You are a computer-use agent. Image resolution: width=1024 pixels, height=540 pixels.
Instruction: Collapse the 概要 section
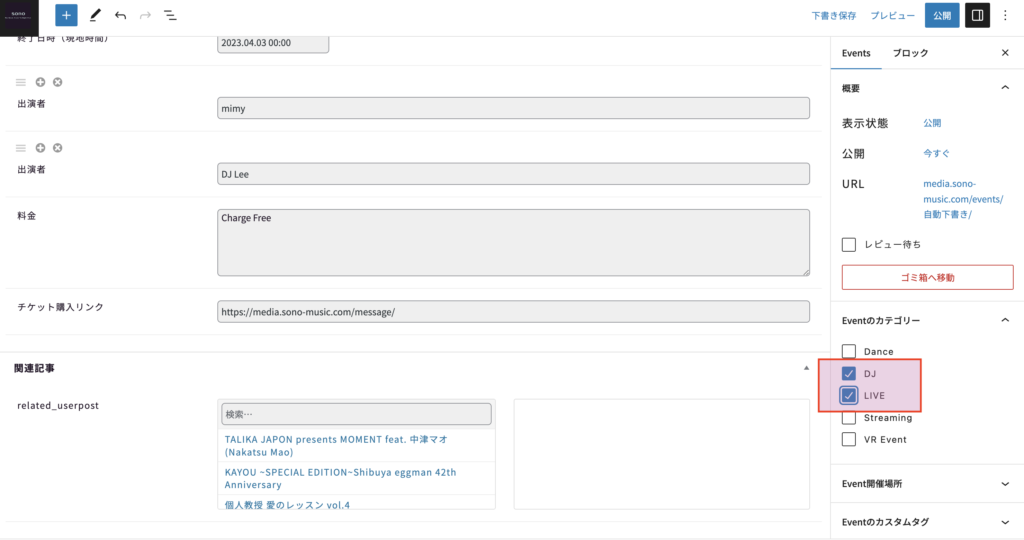(x=1005, y=88)
